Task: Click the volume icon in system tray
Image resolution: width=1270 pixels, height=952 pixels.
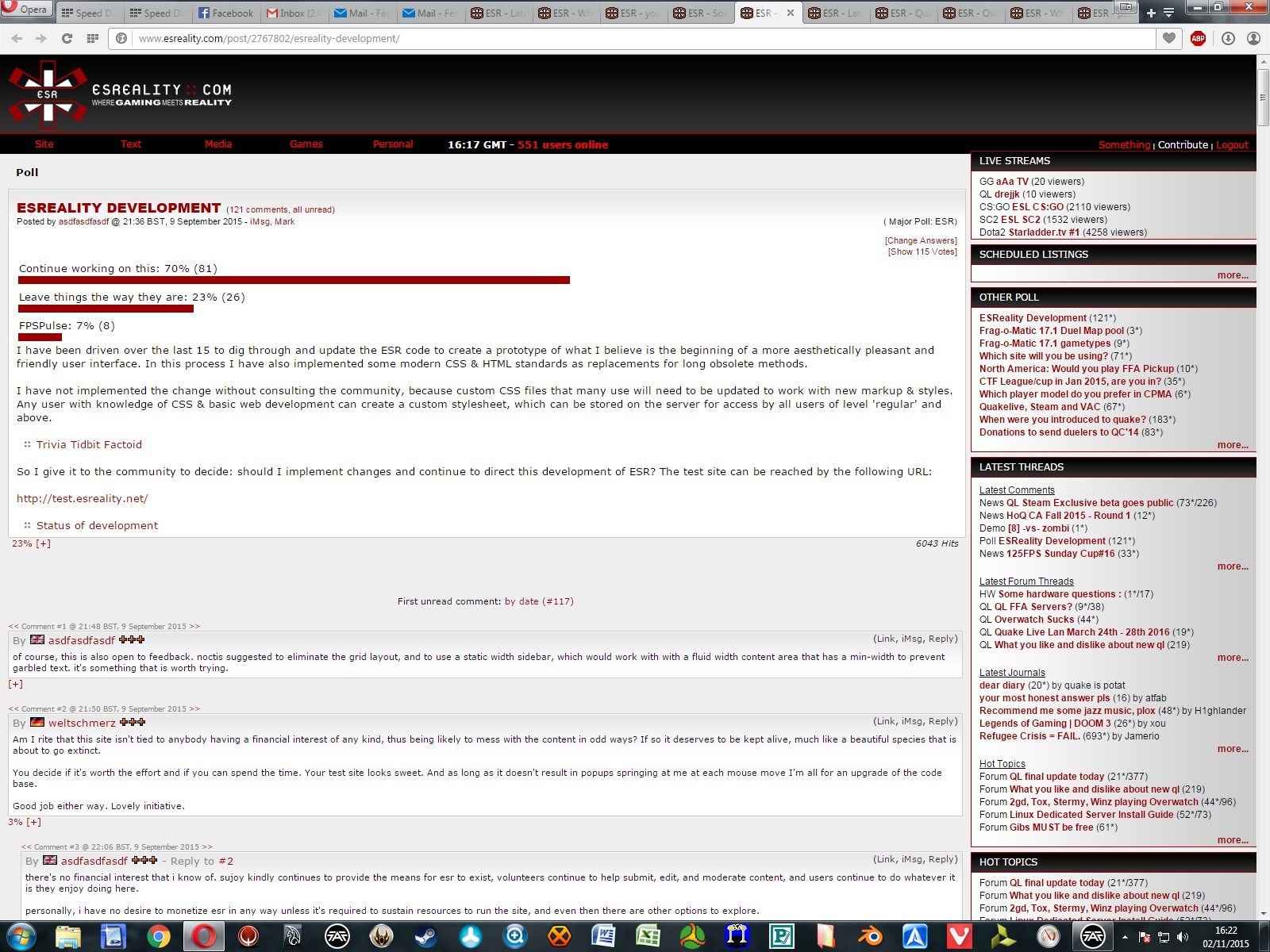Action: 1183,937
